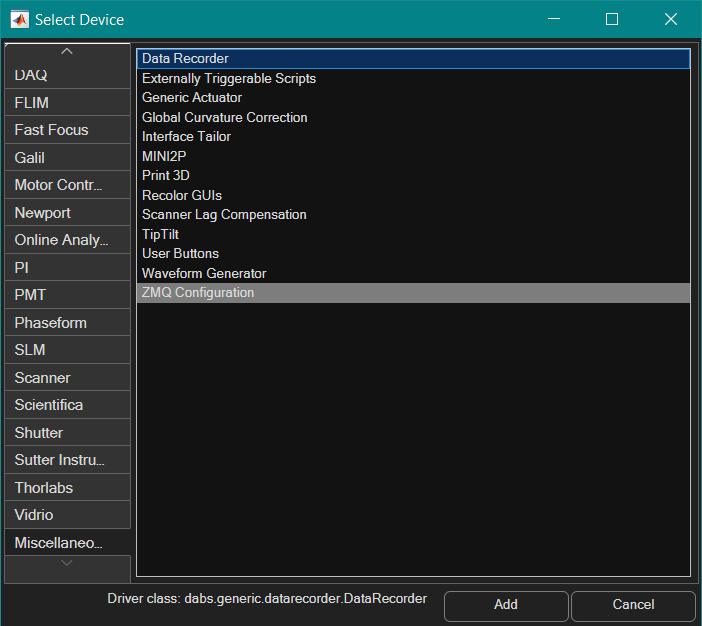This screenshot has width=702, height=626.
Task: Choose Generic Actuator from the list
Action: click(x=413, y=98)
